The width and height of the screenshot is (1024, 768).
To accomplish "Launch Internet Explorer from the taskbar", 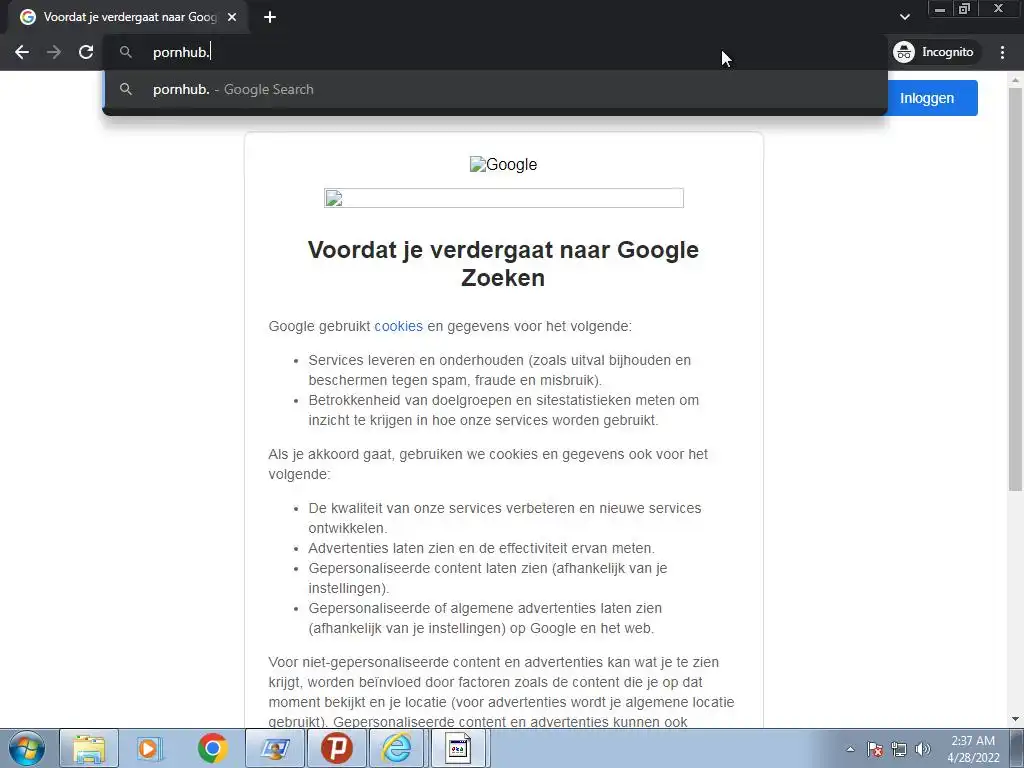I will pyautogui.click(x=397, y=748).
